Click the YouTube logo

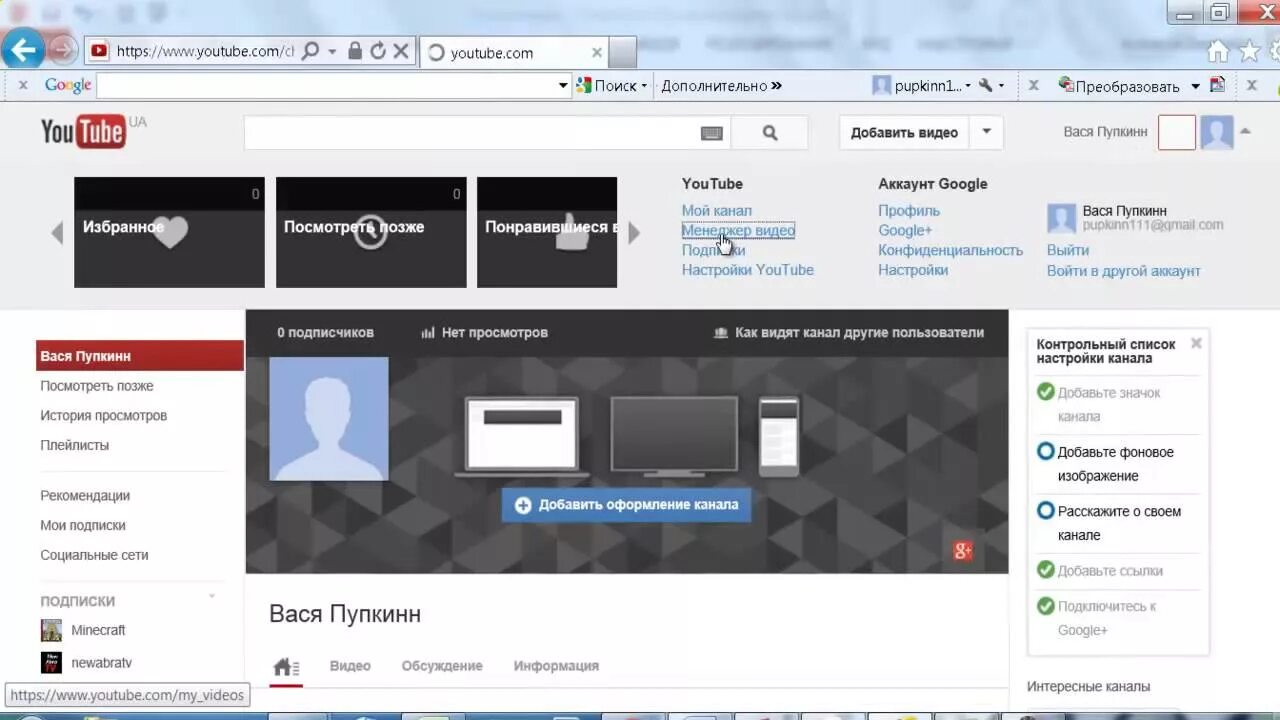[x=84, y=131]
